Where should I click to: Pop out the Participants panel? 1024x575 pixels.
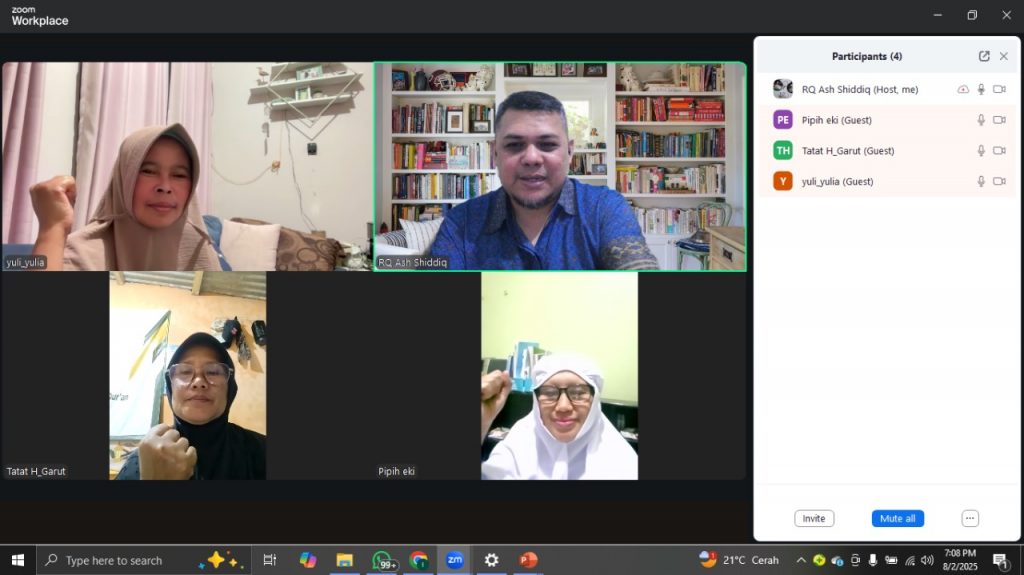(x=984, y=57)
